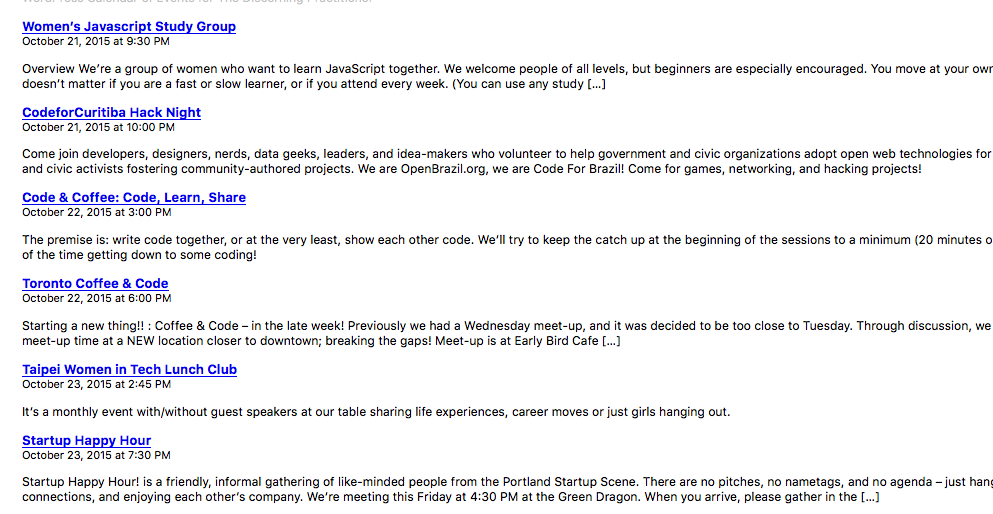Follow the Code & Coffee: Code, Learn, Share link

pyautogui.click(x=134, y=197)
